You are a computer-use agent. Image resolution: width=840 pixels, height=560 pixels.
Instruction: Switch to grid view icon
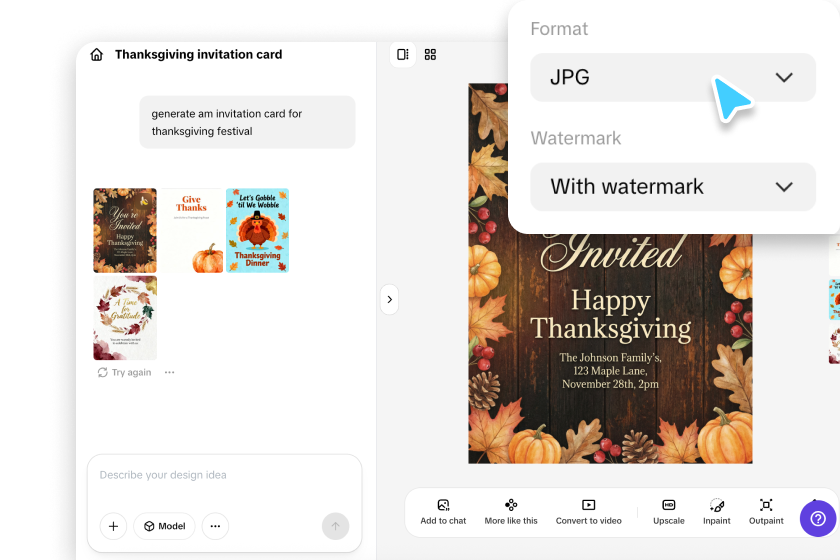coord(430,55)
